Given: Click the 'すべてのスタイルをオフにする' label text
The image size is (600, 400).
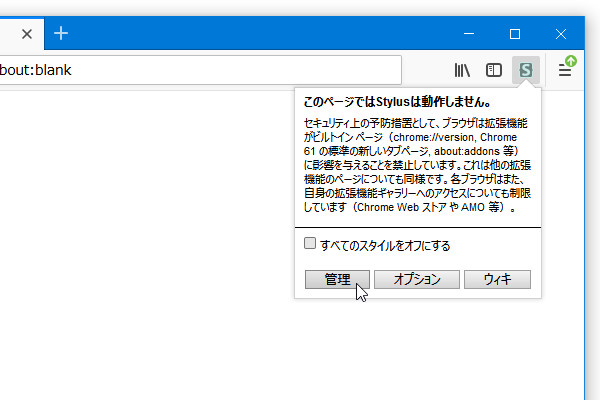Looking at the screenshot, I should pyautogui.click(x=385, y=245).
